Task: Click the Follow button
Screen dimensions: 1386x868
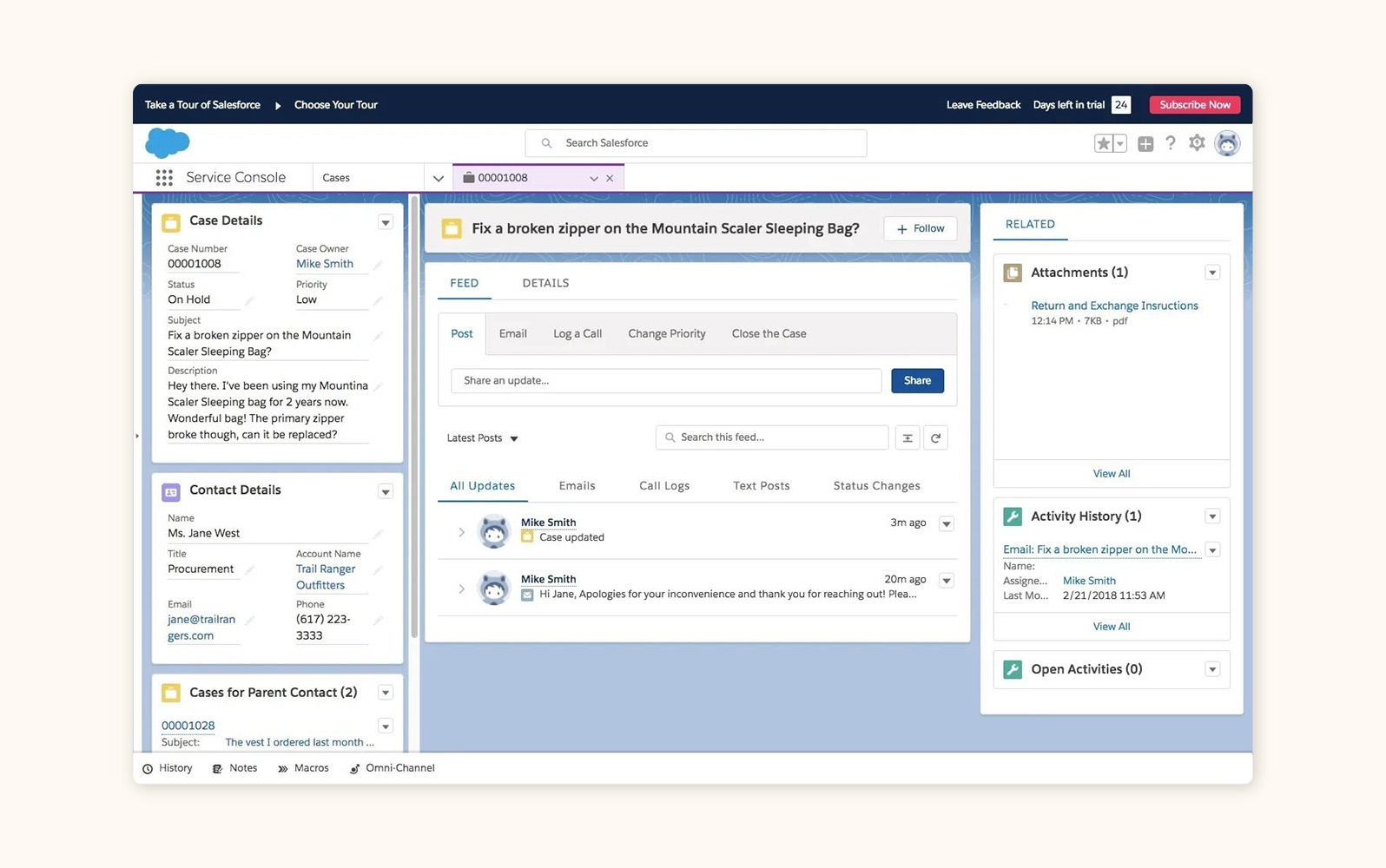Action: (921, 228)
